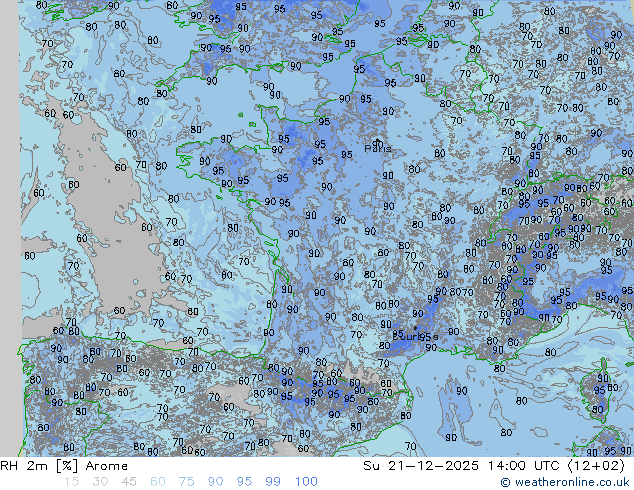
Task: Select the legend value 30
Action: pyautogui.click(x=100, y=482)
